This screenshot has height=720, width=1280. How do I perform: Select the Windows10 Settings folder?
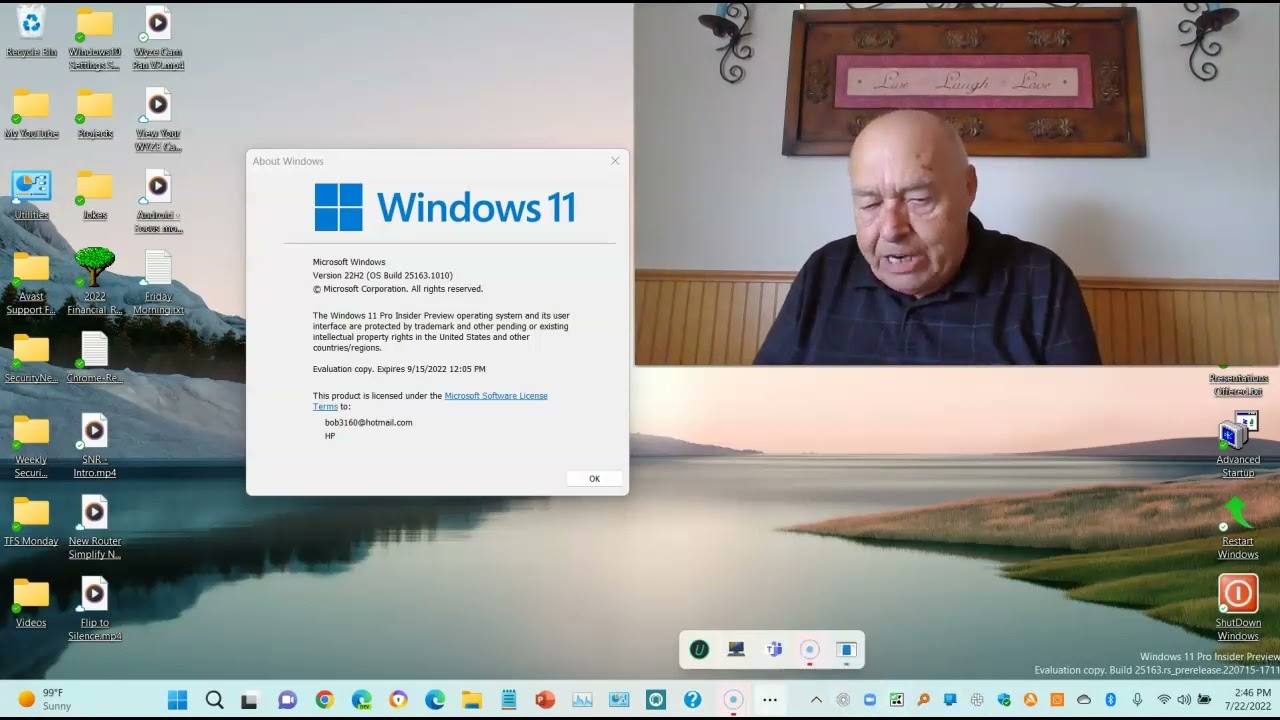click(95, 38)
